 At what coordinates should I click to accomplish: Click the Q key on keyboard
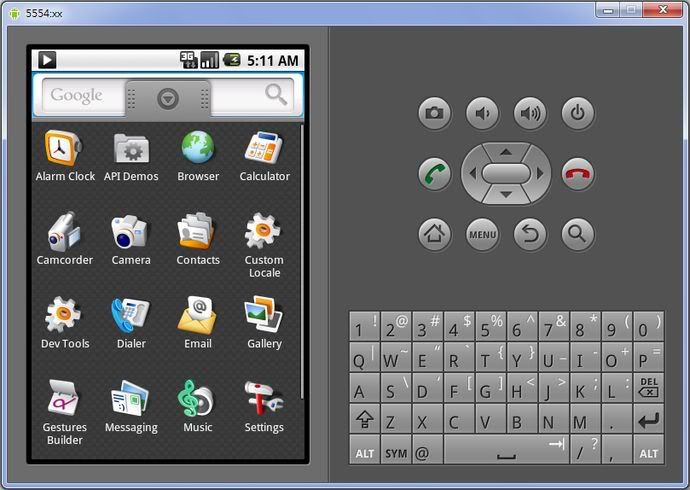[x=364, y=357]
